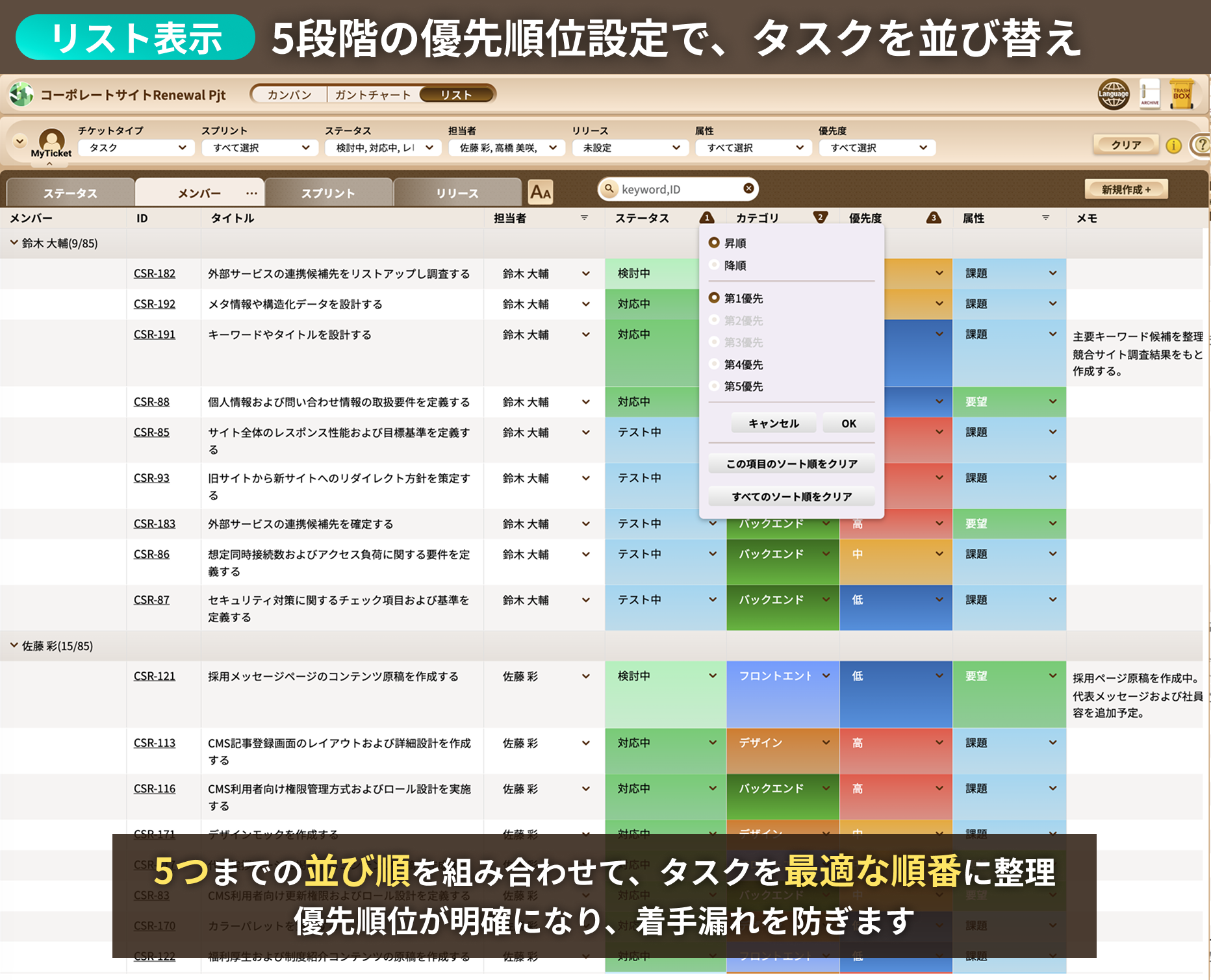This screenshot has width=1211, height=980.
Task: Open チケットタイプ dropdown showing タスク
Action: [x=136, y=148]
